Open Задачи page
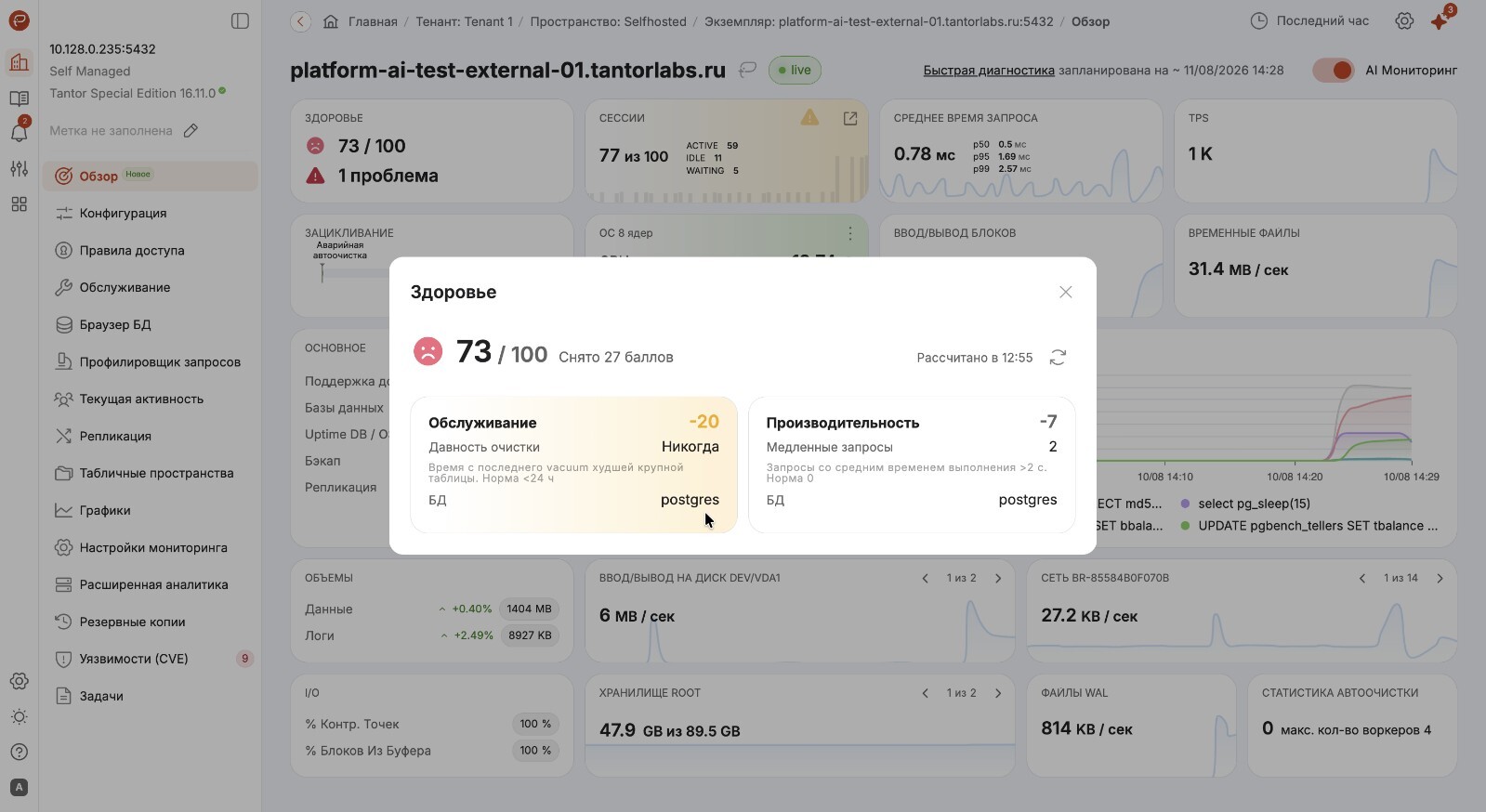Viewport: 1486px width, 812px height. 151,696
